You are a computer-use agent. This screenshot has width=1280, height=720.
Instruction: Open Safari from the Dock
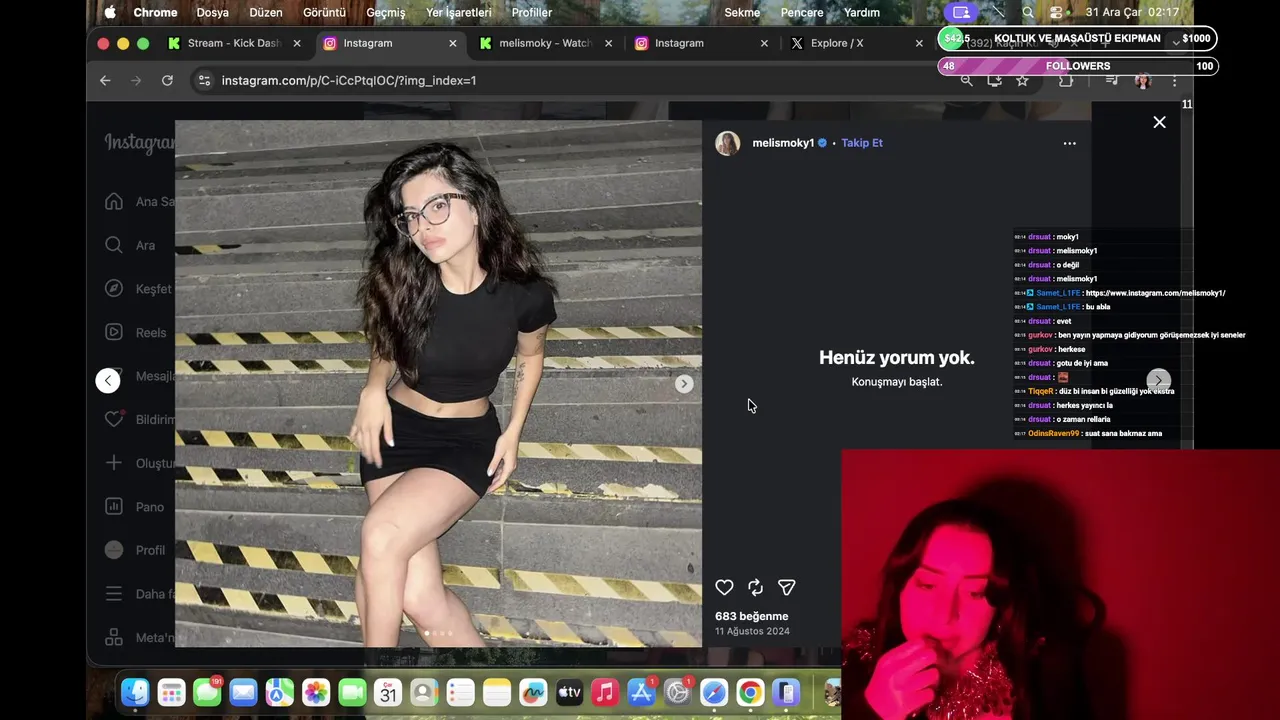(x=714, y=692)
